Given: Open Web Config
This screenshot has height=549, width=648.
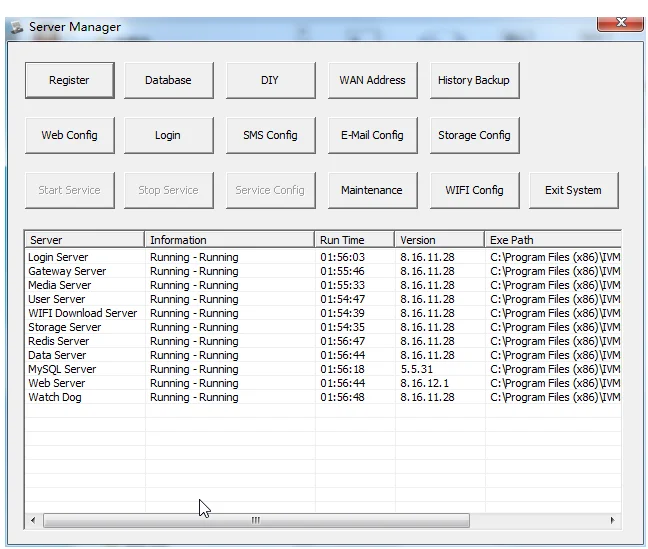Looking at the screenshot, I should [x=69, y=135].
